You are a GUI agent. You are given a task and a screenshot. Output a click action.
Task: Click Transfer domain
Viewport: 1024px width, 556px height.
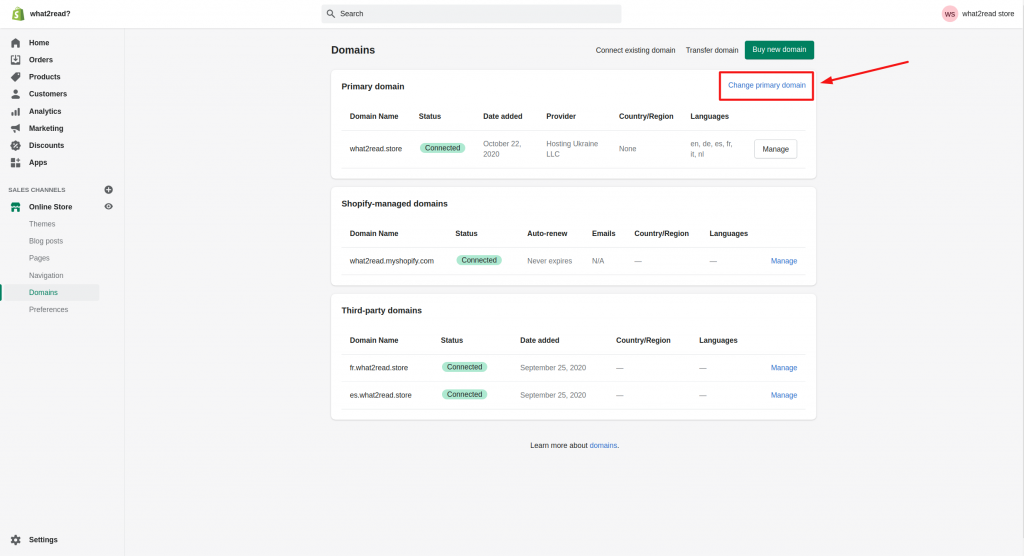point(712,50)
